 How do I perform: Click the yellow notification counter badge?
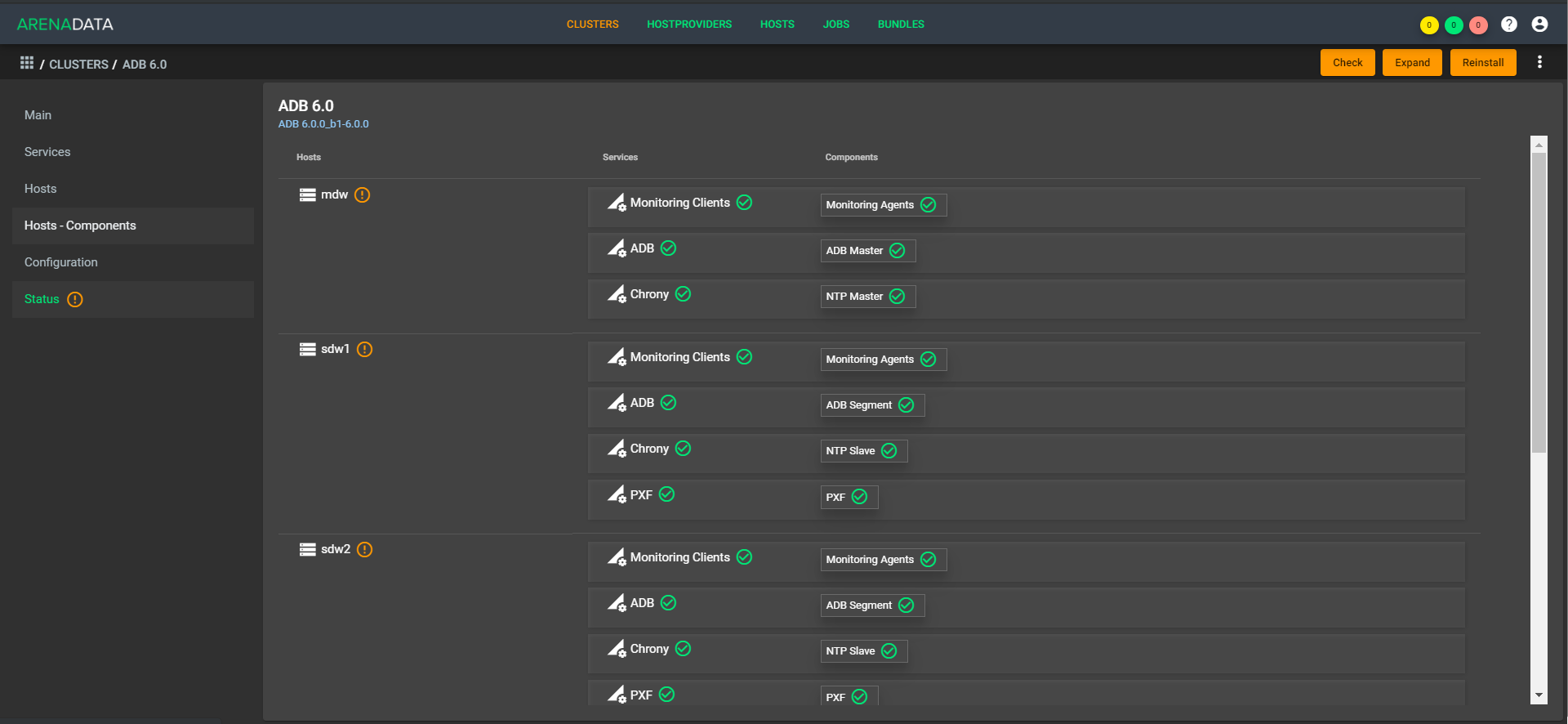(1429, 25)
